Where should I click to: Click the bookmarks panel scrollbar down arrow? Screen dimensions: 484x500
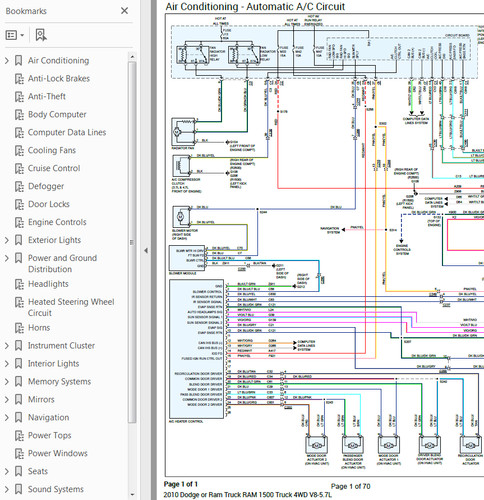click(x=132, y=495)
